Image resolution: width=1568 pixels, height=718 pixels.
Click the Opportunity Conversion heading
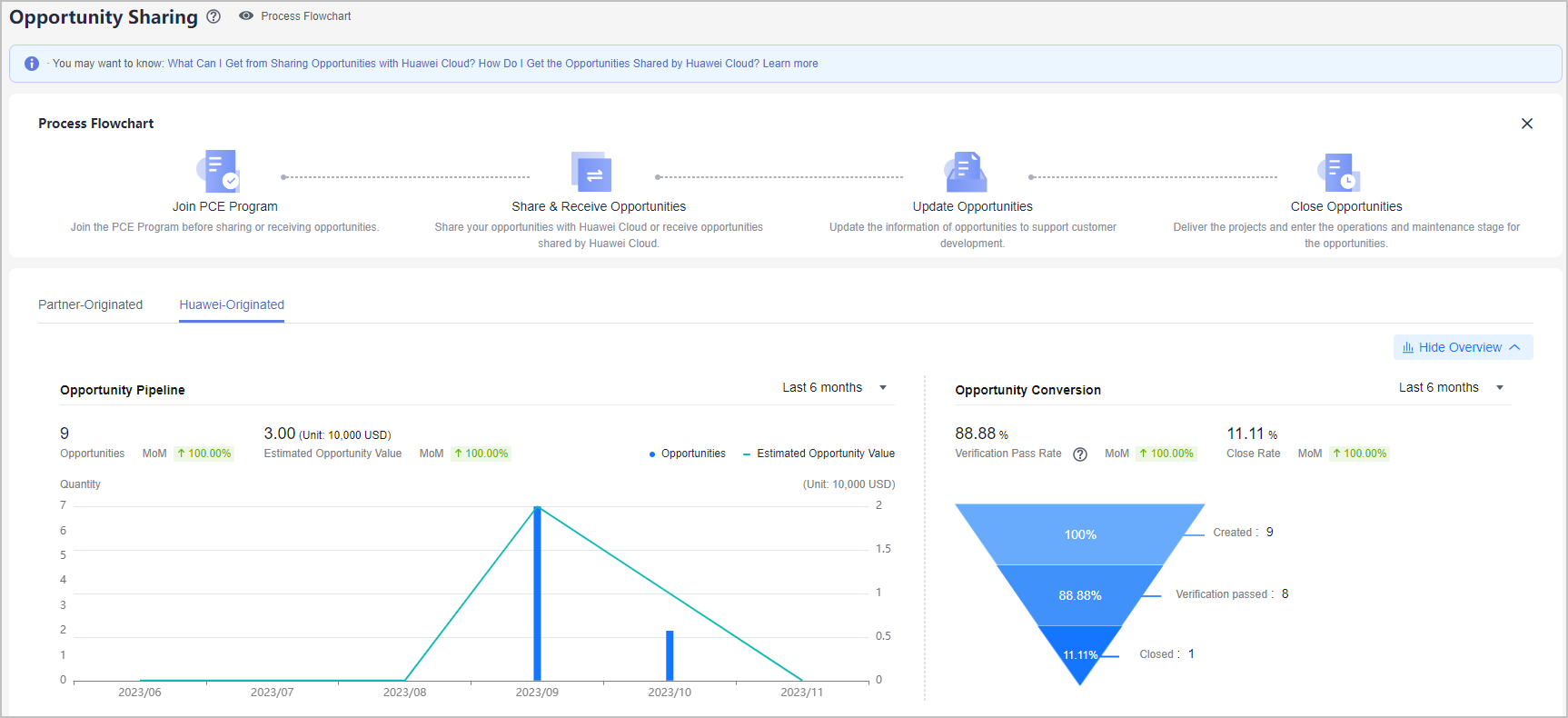click(x=1028, y=390)
